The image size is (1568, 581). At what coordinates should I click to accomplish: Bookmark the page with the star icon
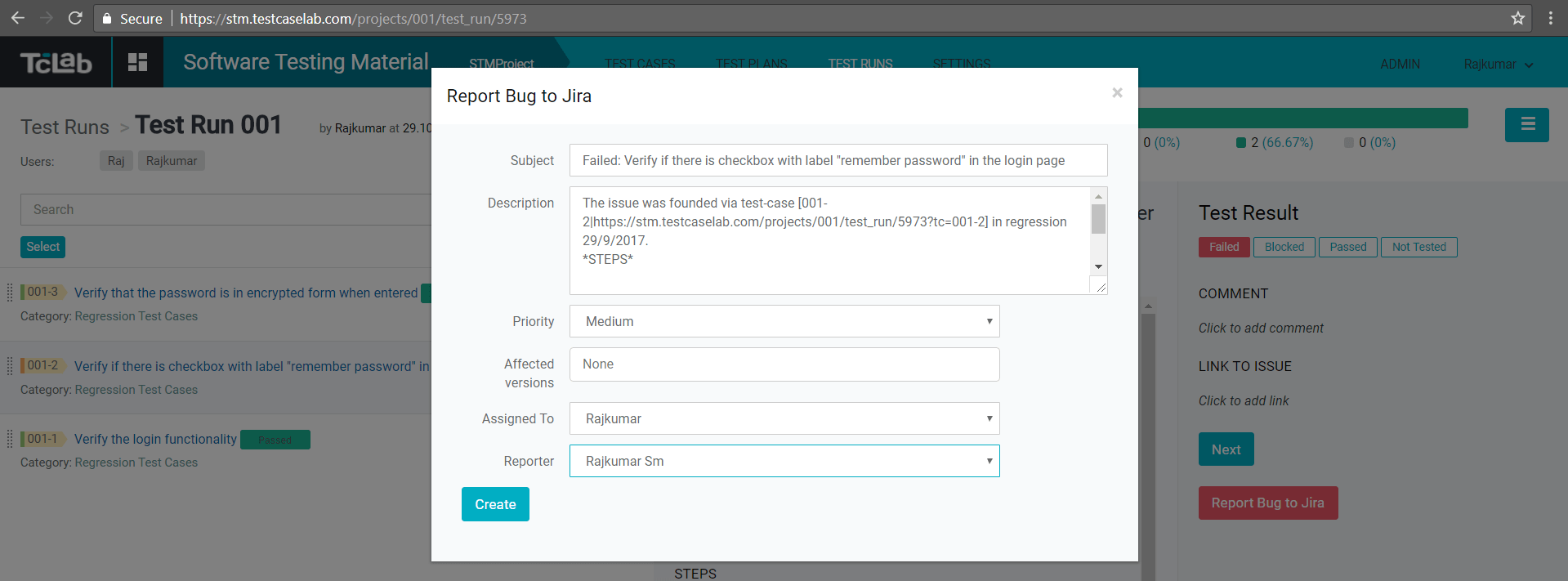tap(1517, 18)
